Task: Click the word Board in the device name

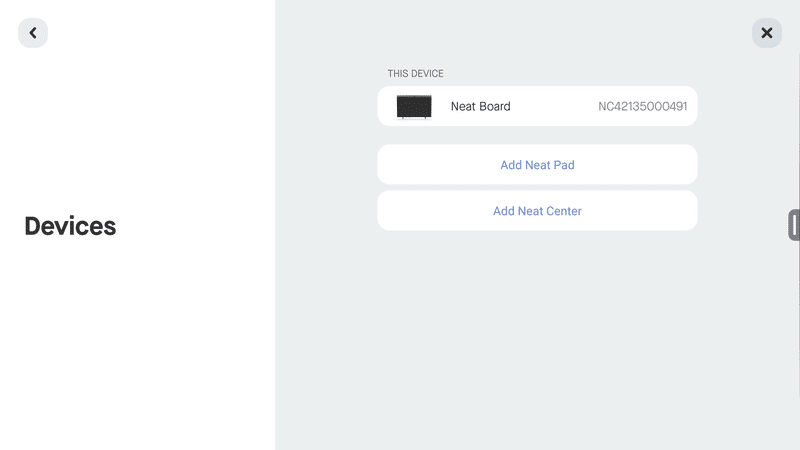Action: click(x=494, y=106)
